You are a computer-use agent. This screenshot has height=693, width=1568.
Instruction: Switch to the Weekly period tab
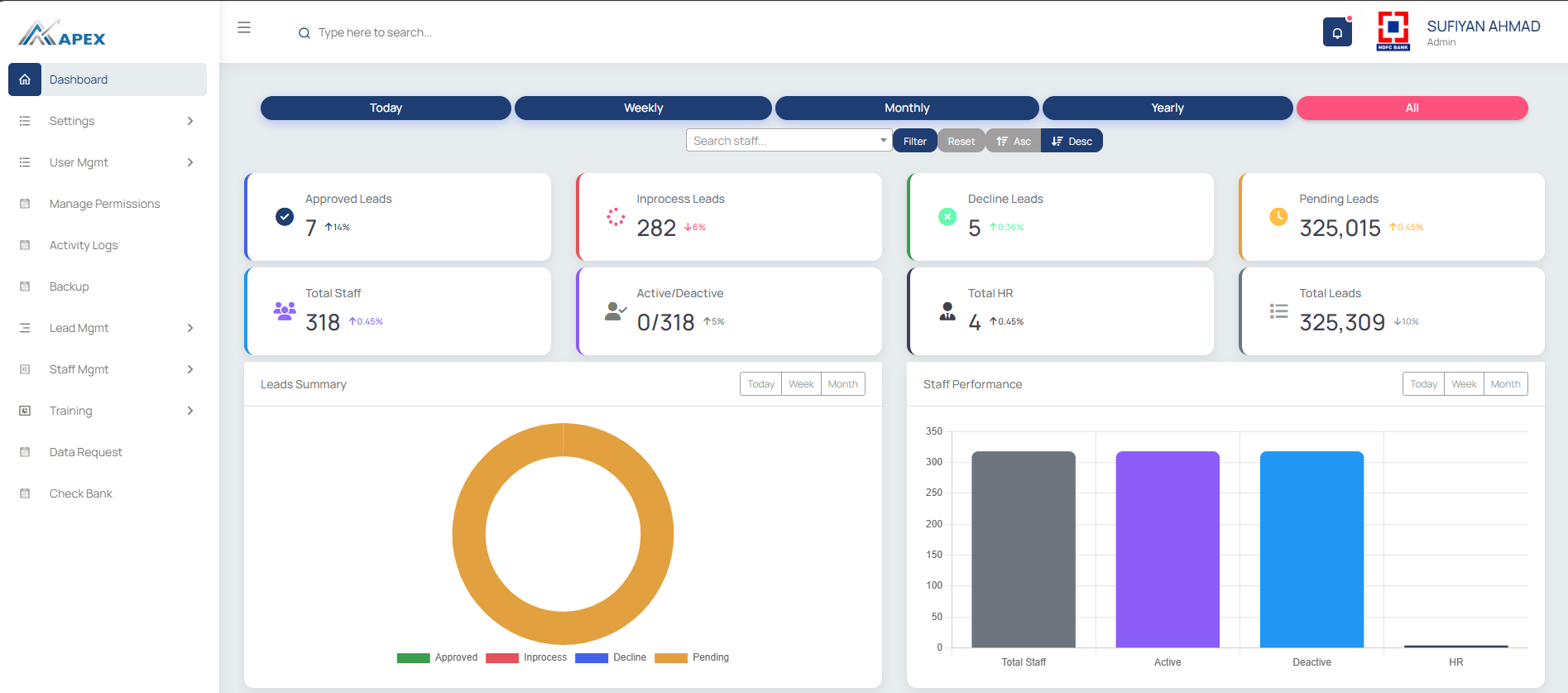(x=643, y=108)
